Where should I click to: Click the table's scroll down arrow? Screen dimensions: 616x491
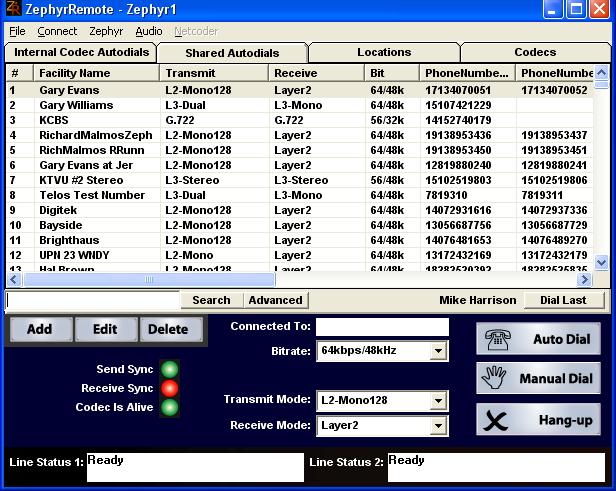pos(601,262)
